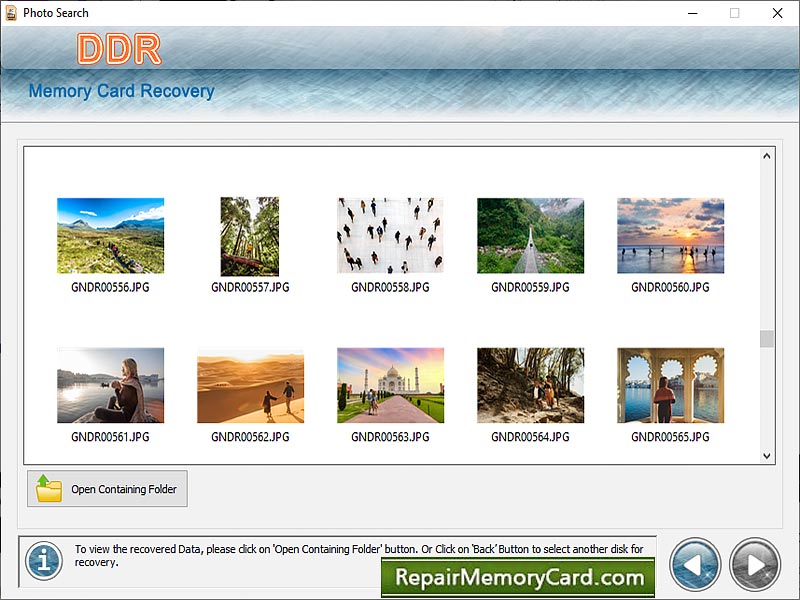This screenshot has width=800, height=600.
Task: Click the file name GNDR00564.JPG
Action: point(530,437)
